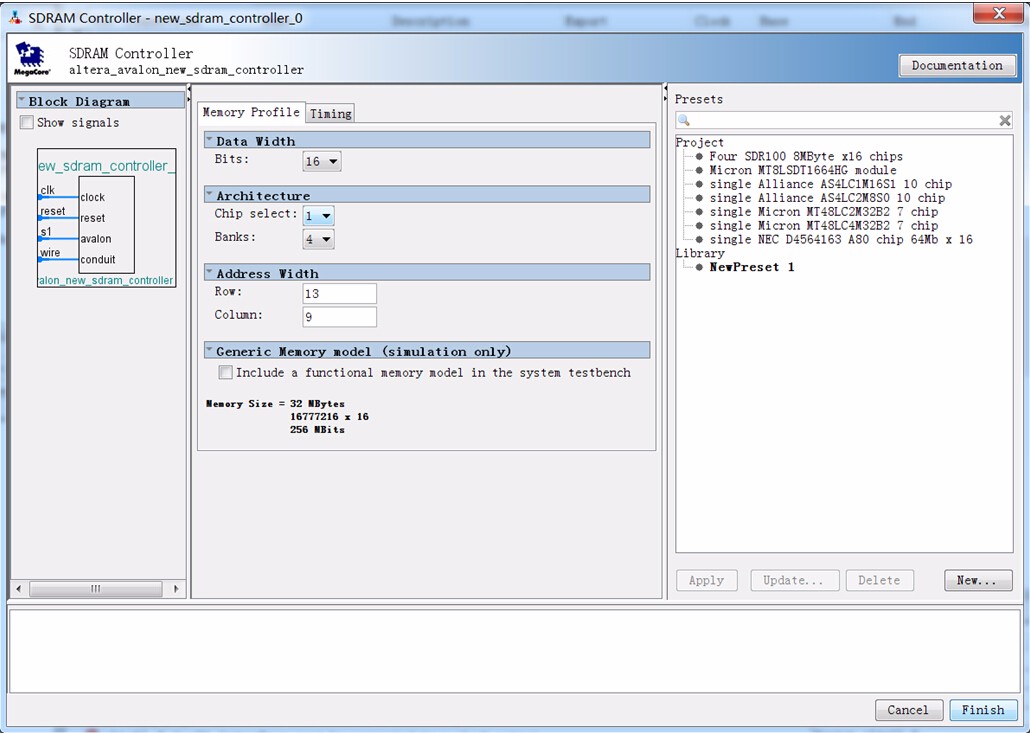Select single Micron MT48LC2M32B2 7 chip preset
The width and height of the screenshot is (1030, 733).
(824, 211)
